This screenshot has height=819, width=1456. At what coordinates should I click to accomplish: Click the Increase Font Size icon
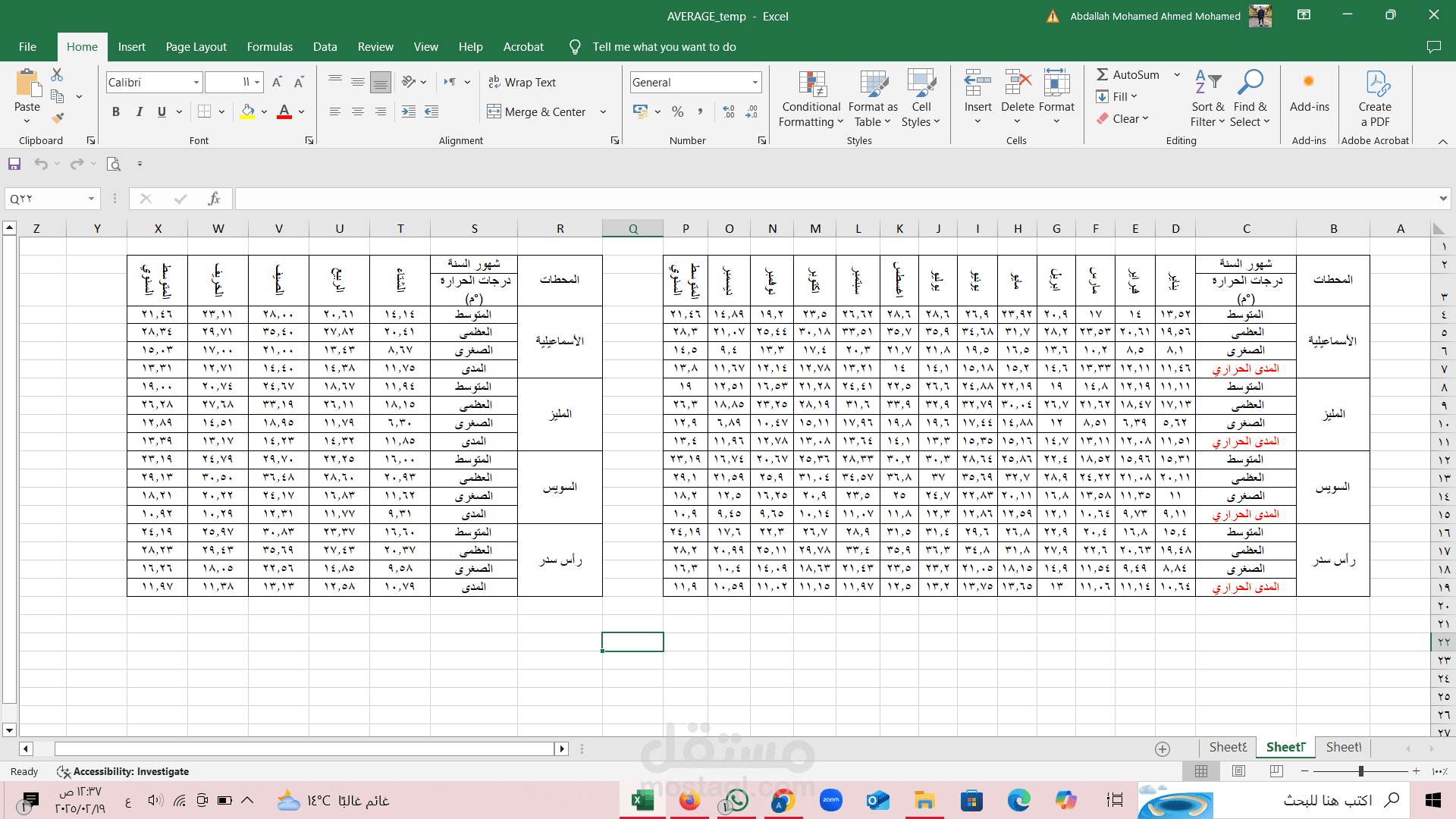tap(277, 82)
